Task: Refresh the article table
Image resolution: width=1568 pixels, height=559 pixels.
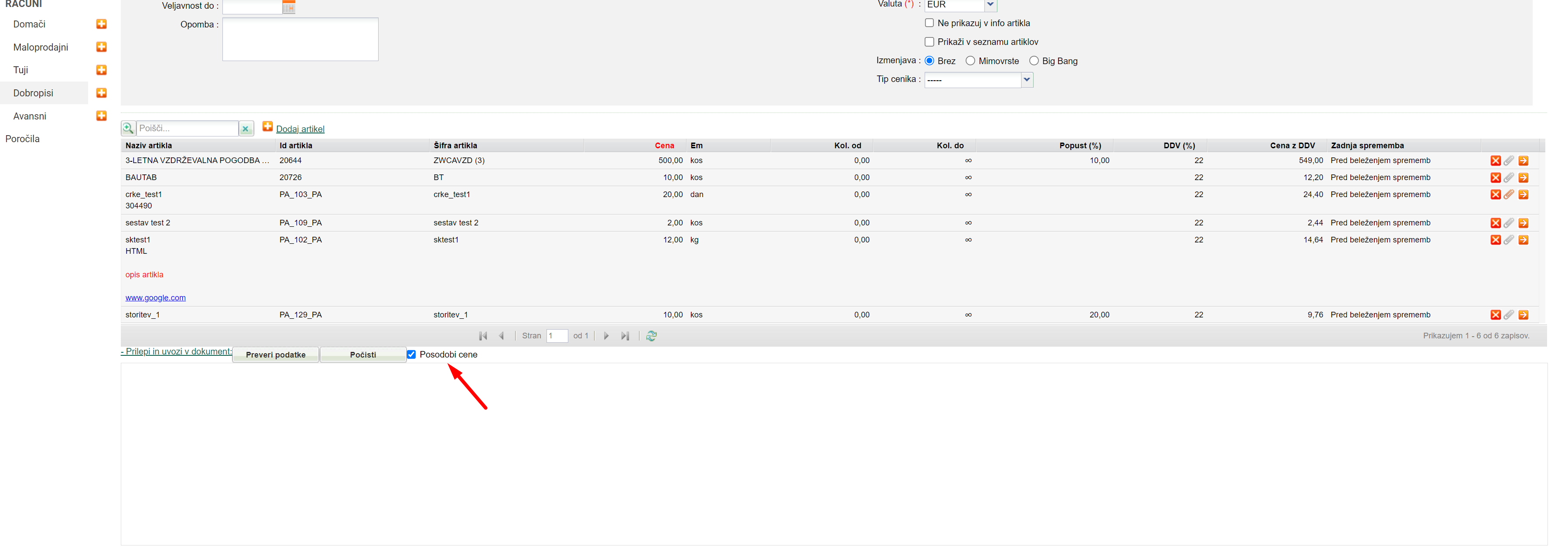Action: (x=651, y=336)
